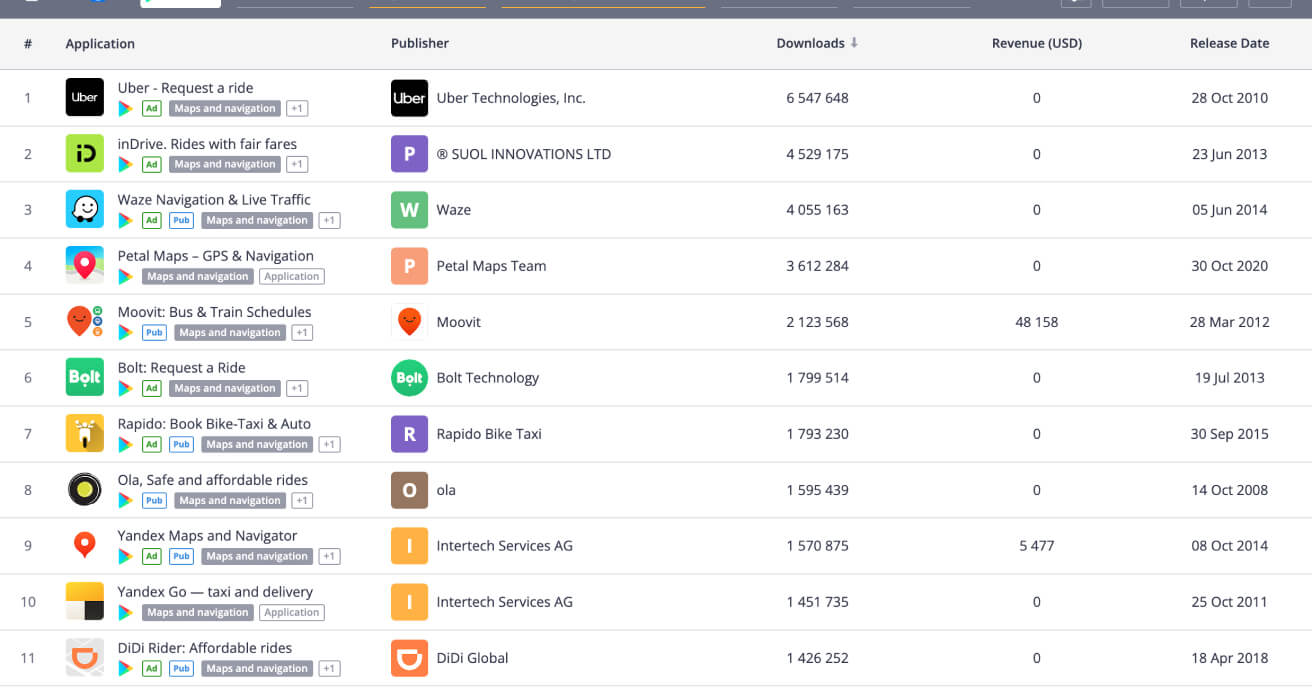Open the inDrive app icon

pyautogui.click(x=84, y=154)
